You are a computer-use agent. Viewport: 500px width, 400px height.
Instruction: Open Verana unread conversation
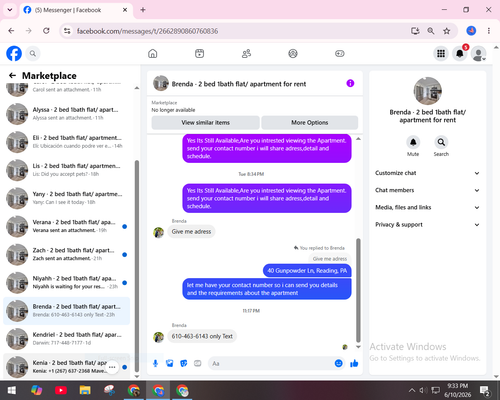tap(67, 226)
